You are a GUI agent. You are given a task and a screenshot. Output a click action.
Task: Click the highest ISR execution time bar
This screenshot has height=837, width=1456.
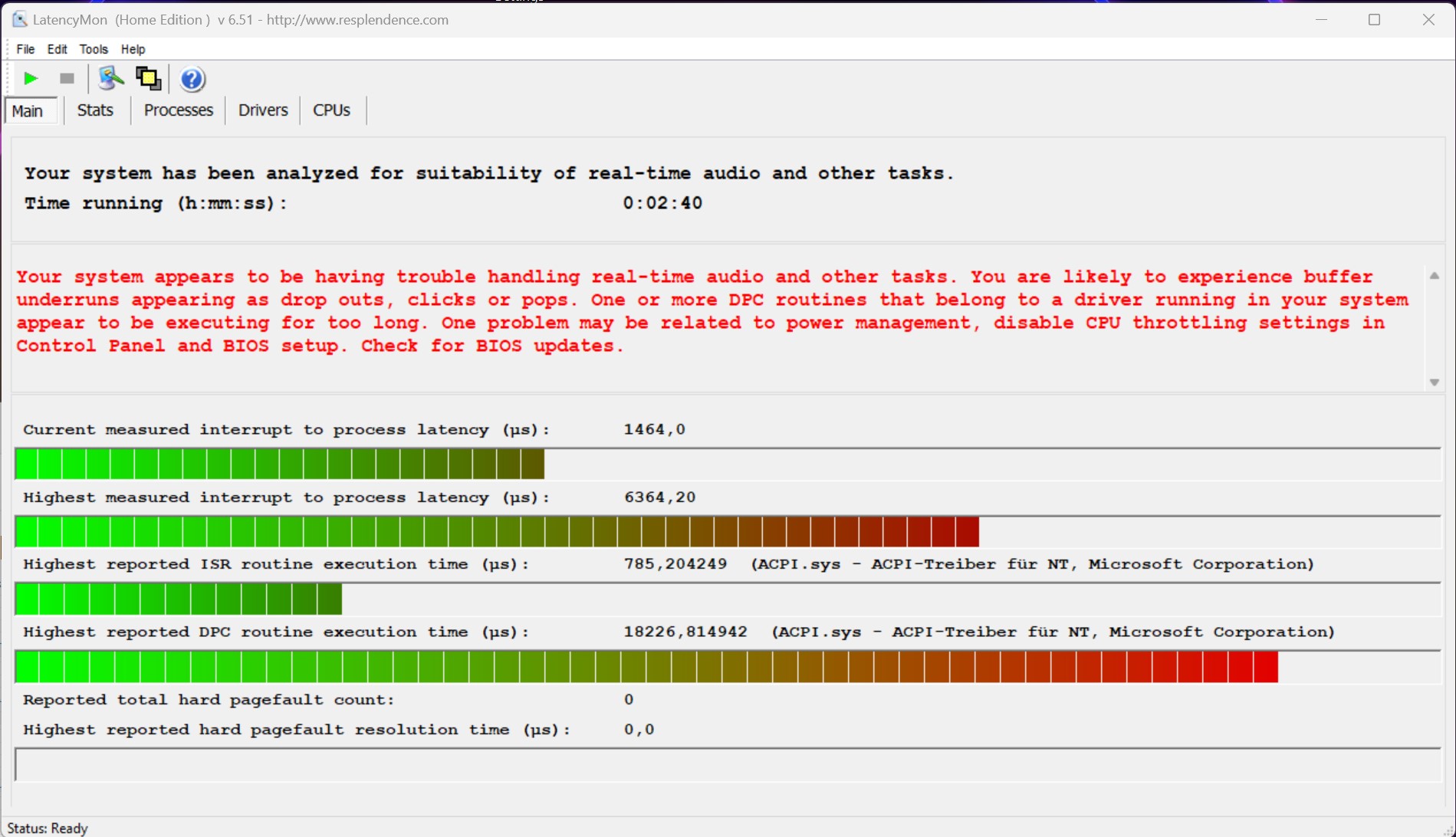[x=728, y=599]
